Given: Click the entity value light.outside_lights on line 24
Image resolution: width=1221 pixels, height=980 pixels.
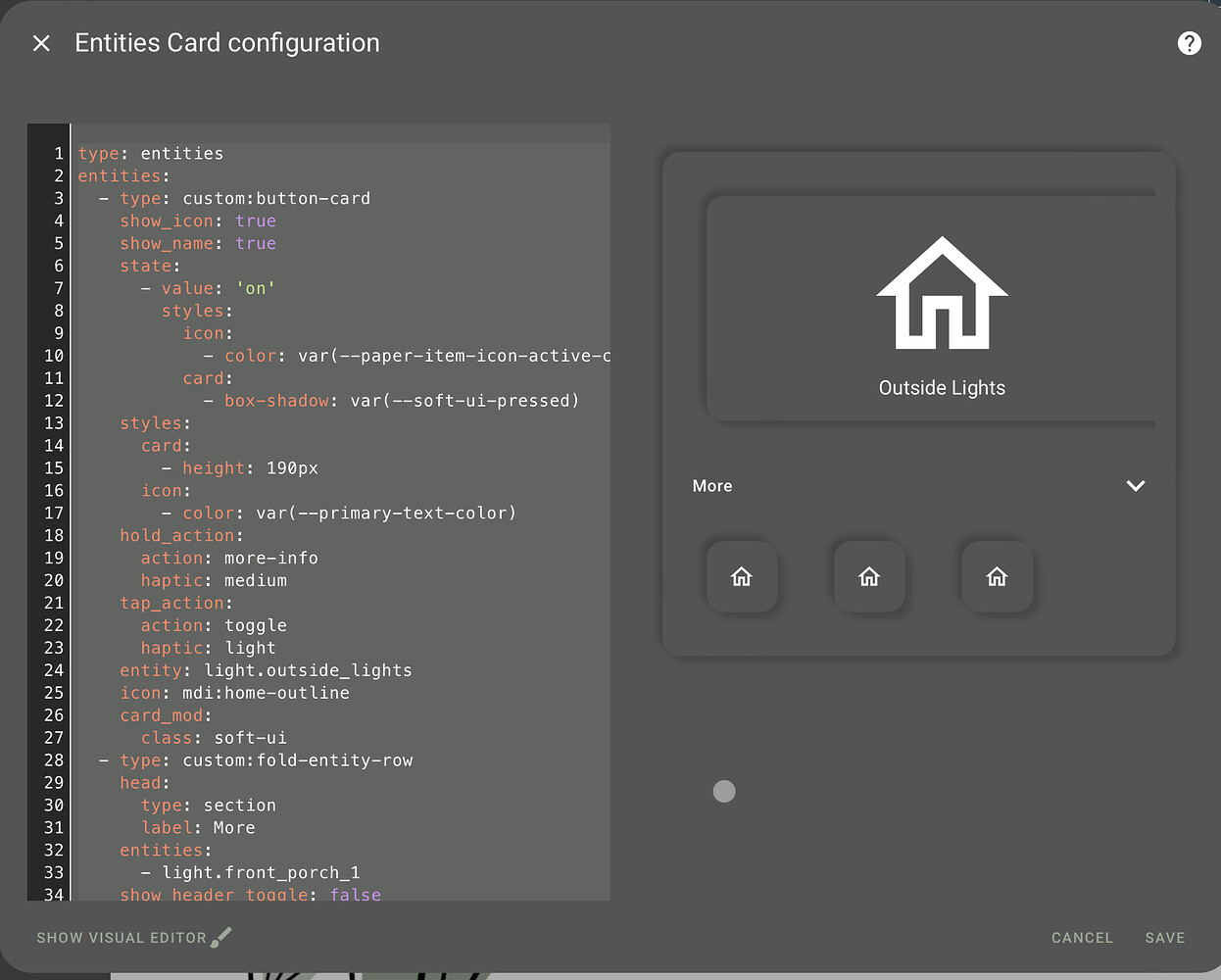Looking at the screenshot, I should click(x=309, y=670).
